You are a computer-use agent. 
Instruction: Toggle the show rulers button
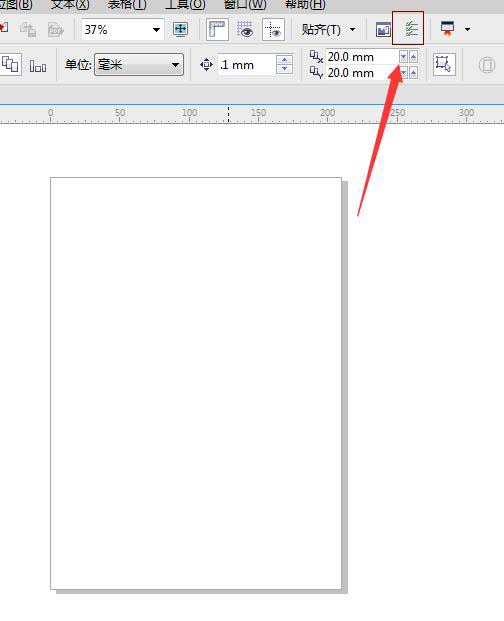[x=217, y=29]
